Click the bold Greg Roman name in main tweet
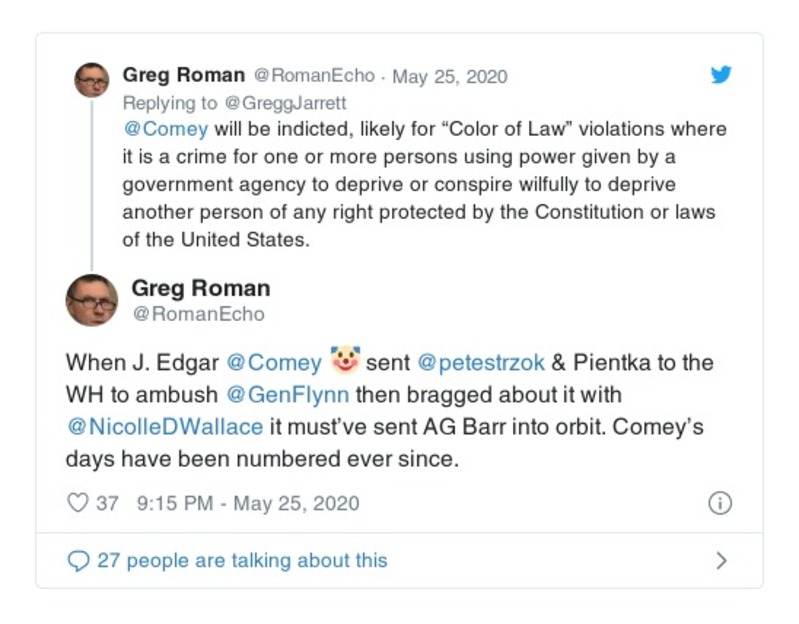 point(200,288)
